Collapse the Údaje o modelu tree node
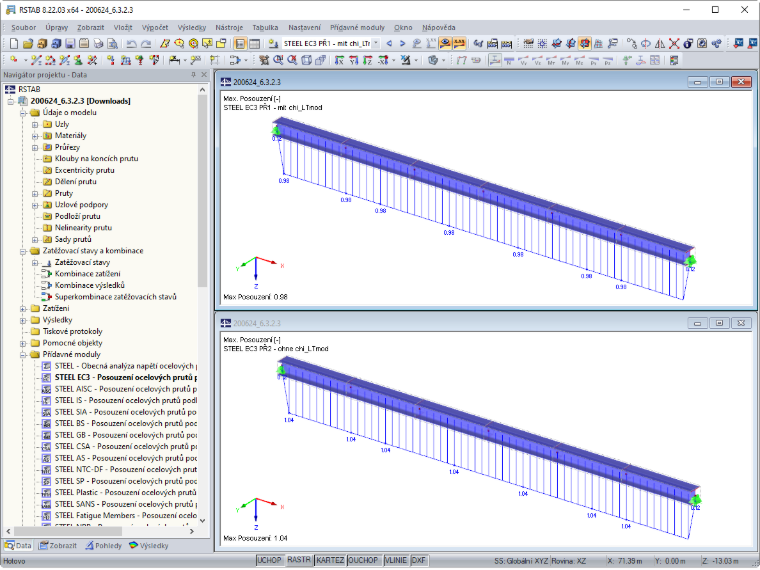This screenshot has width=760, height=570. (23, 112)
